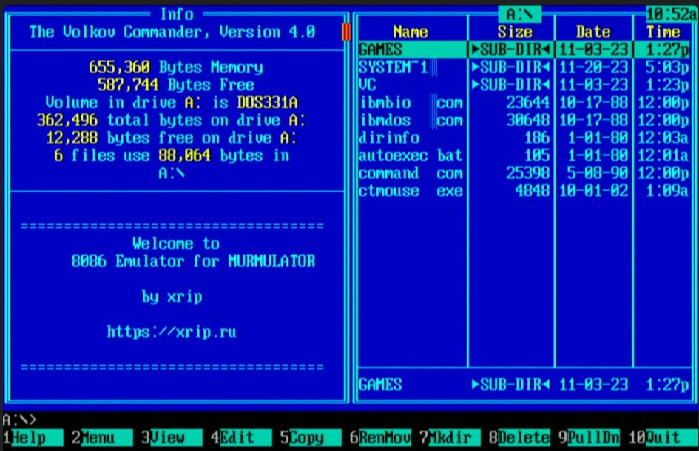Select the dirinfo file
The width and height of the screenshot is (699, 451).
(x=524, y=138)
